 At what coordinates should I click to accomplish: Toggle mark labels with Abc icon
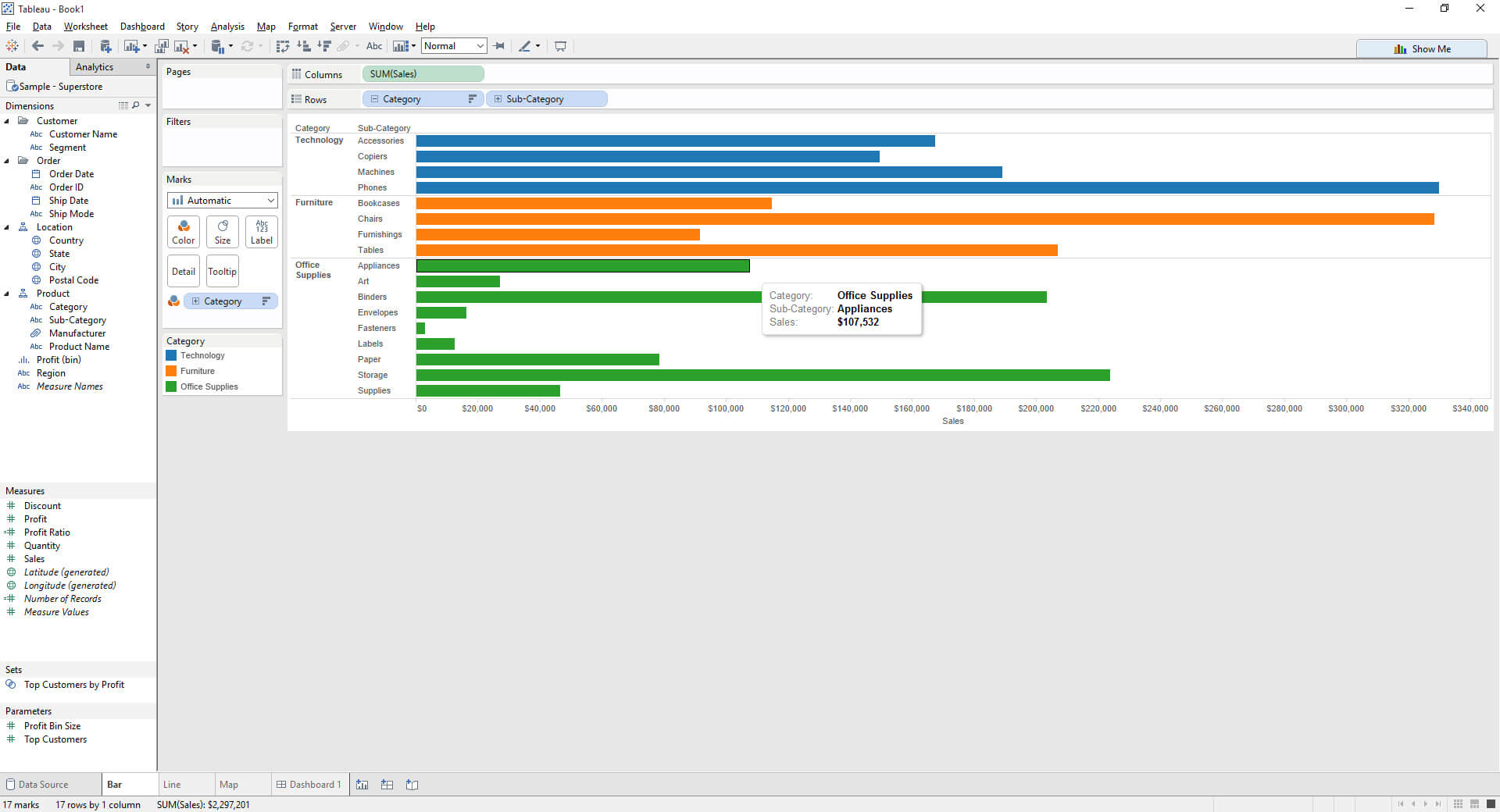[374, 46]
